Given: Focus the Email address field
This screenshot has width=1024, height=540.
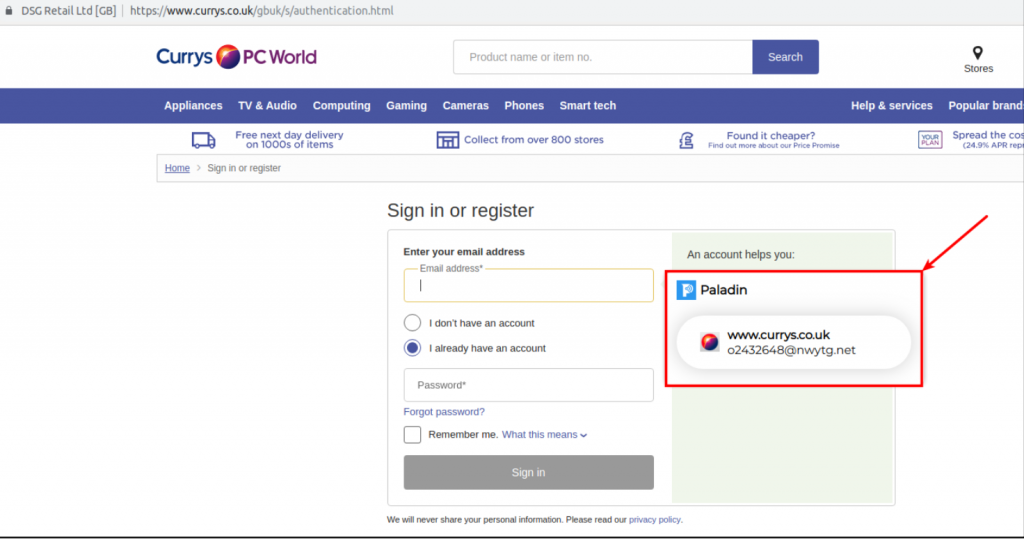Looking at the screenshot, I should (528, 285).
